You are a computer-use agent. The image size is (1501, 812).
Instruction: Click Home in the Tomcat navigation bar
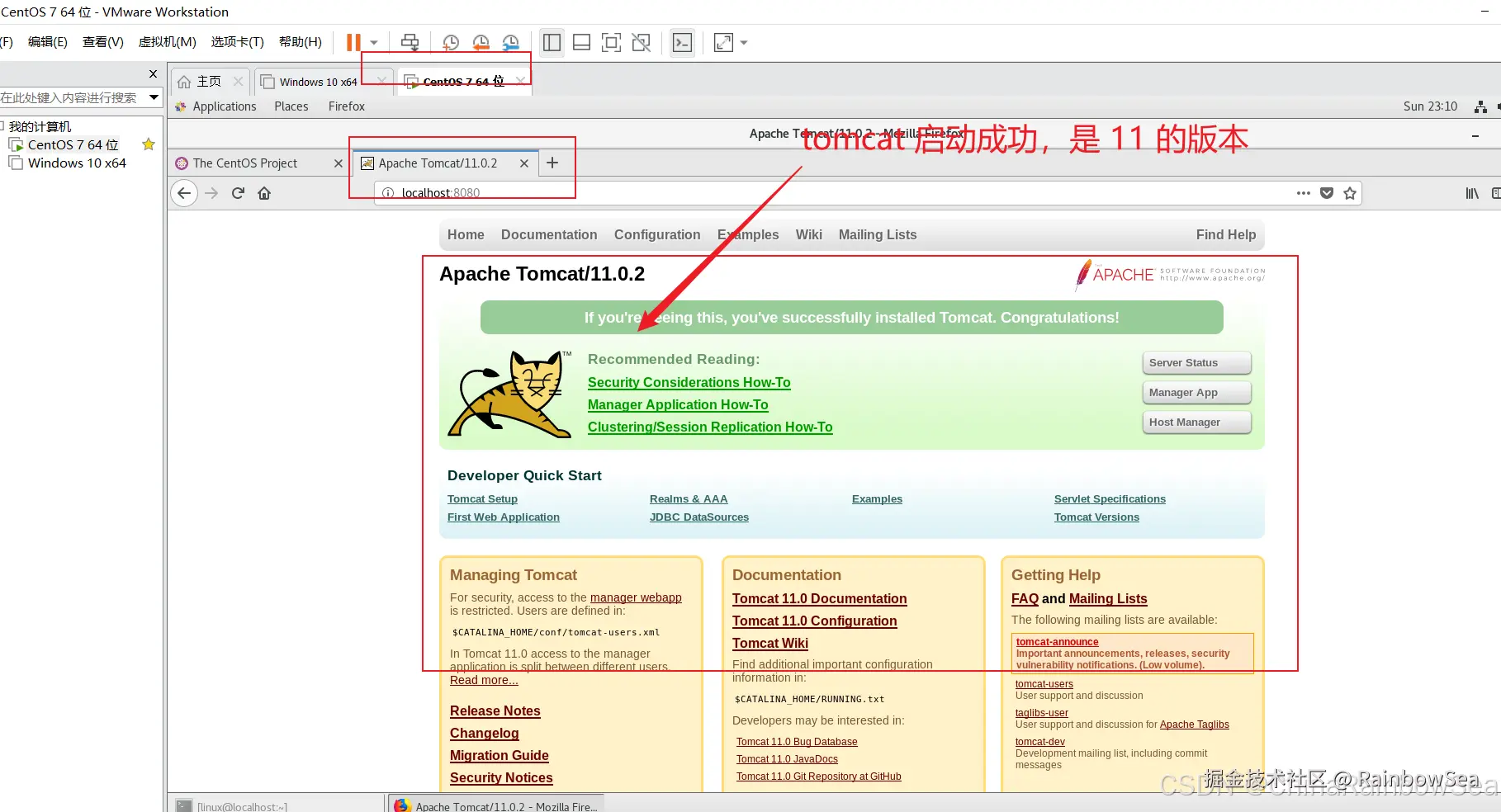466,234
